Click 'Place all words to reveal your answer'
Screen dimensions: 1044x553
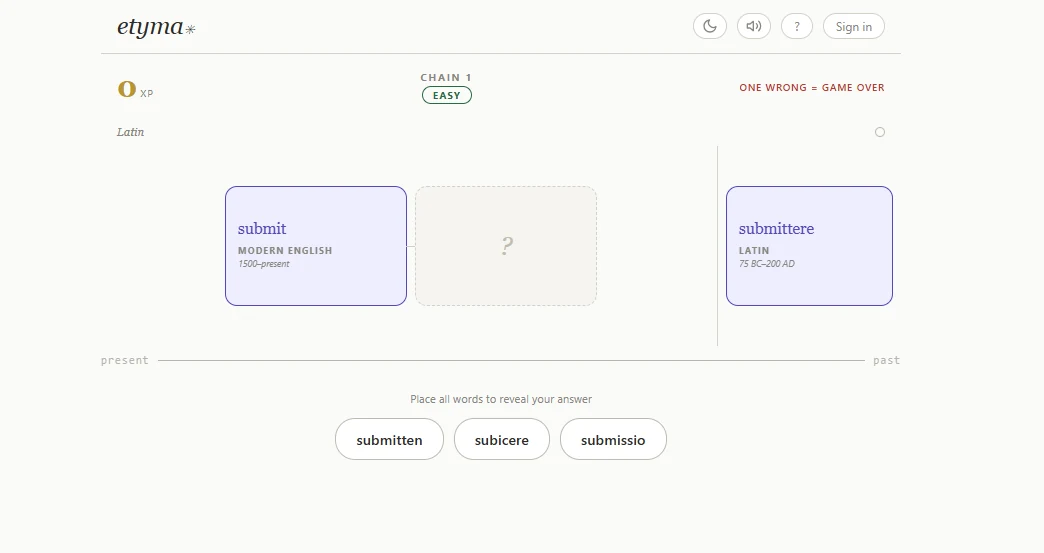click(501, 399)
